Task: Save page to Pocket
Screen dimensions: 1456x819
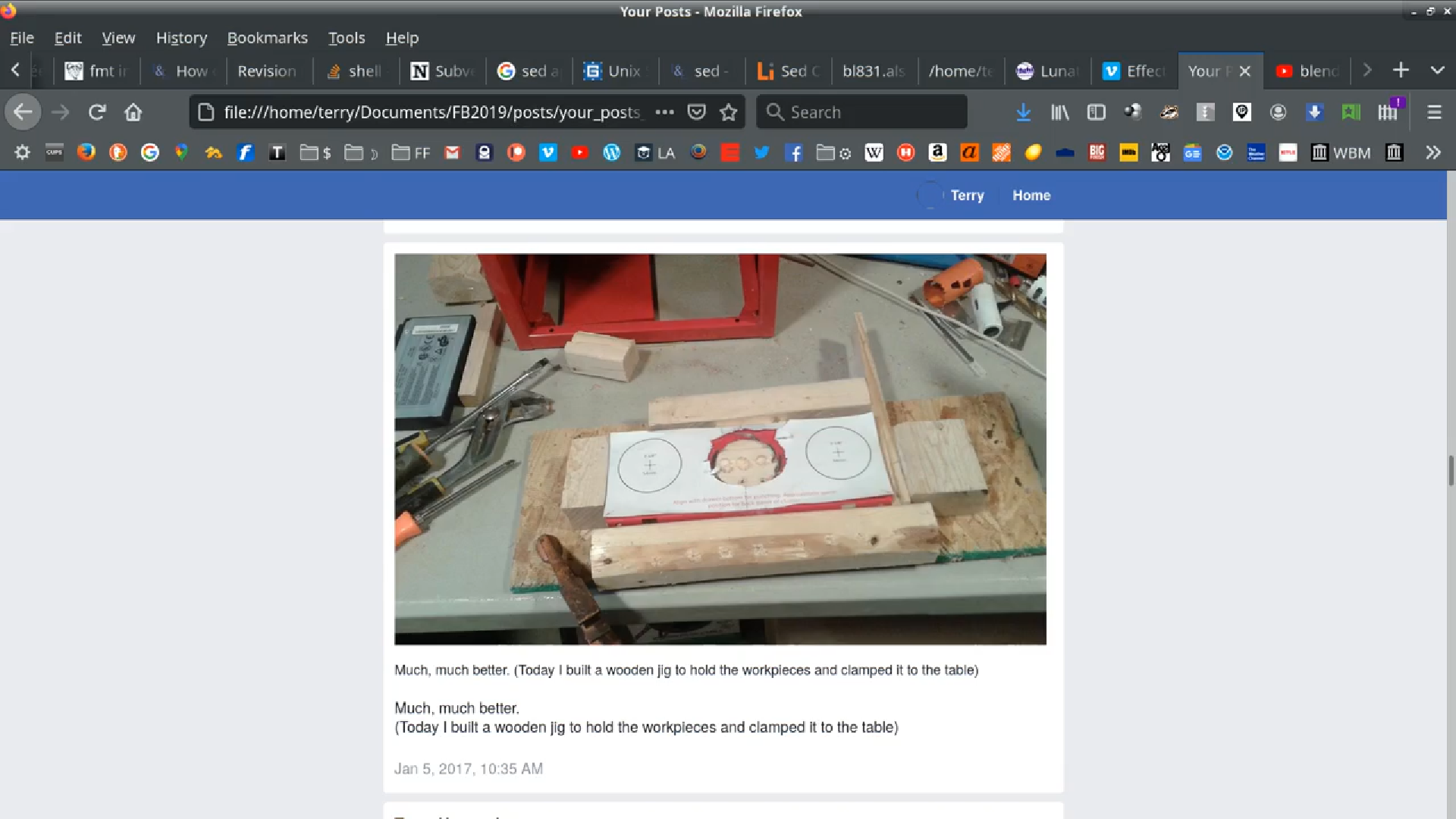Action: click(696, 112)
